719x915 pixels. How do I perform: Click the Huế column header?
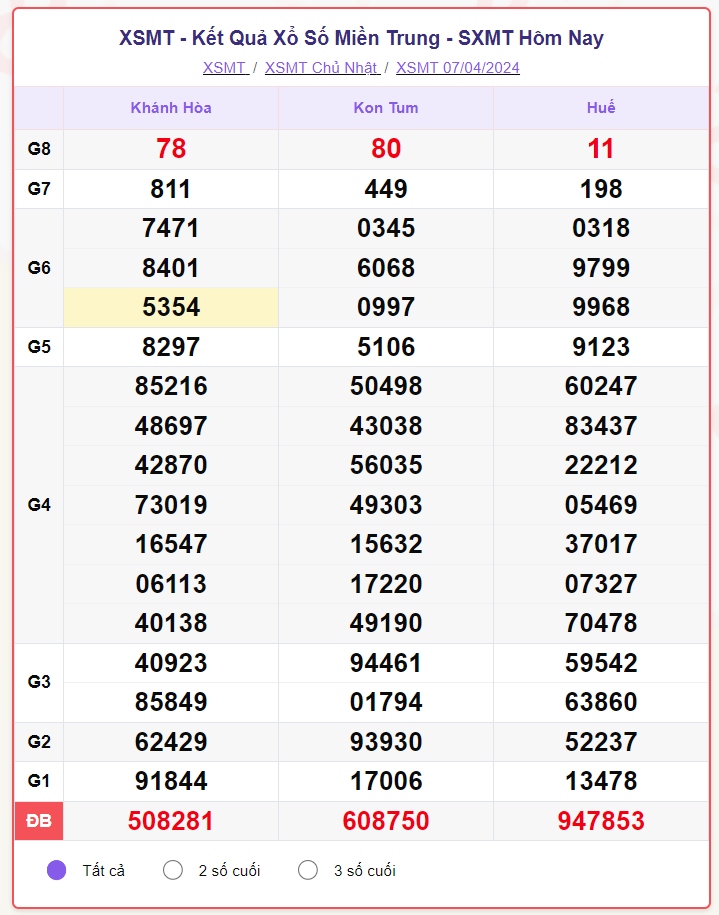tap(601, 108)
